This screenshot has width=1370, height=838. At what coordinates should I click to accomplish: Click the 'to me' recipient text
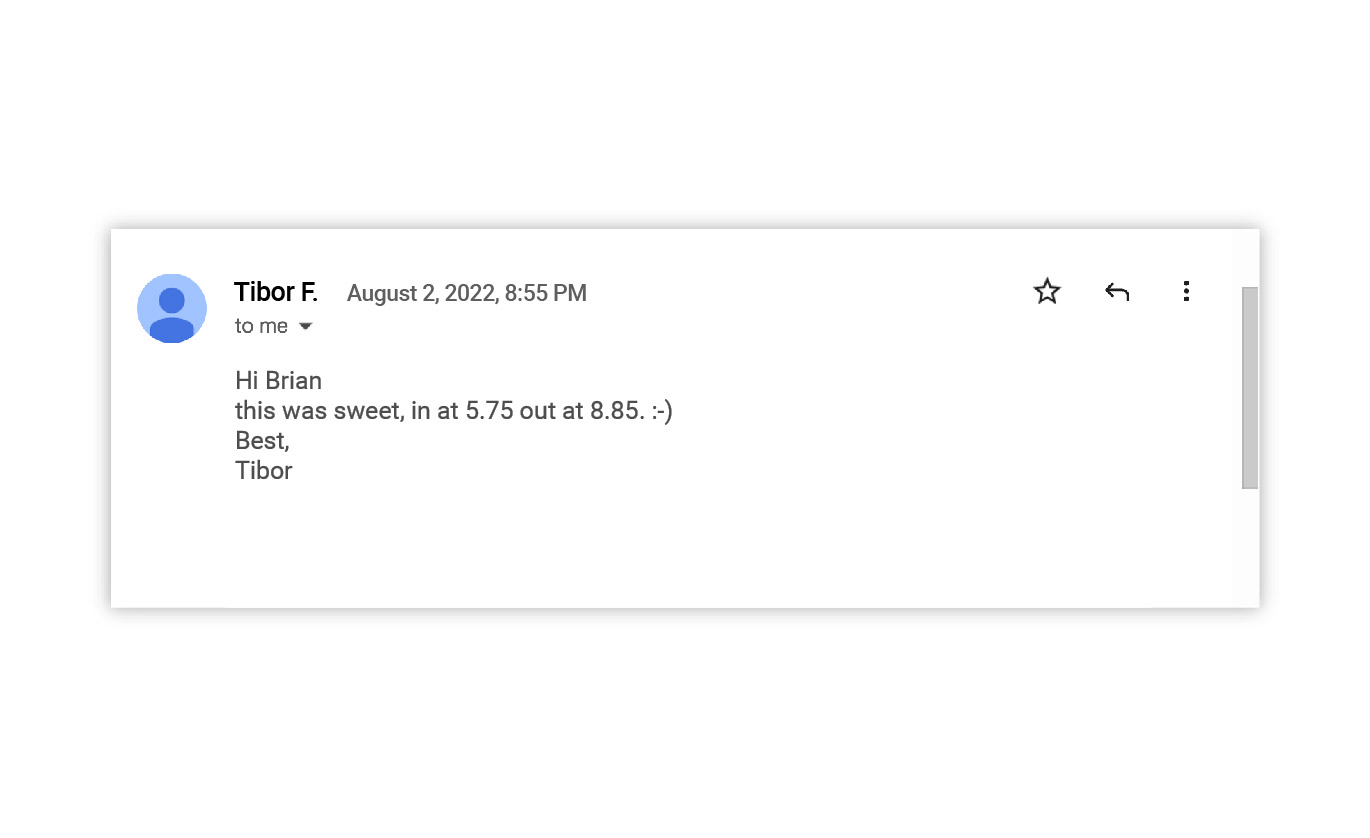click(261, 326)
